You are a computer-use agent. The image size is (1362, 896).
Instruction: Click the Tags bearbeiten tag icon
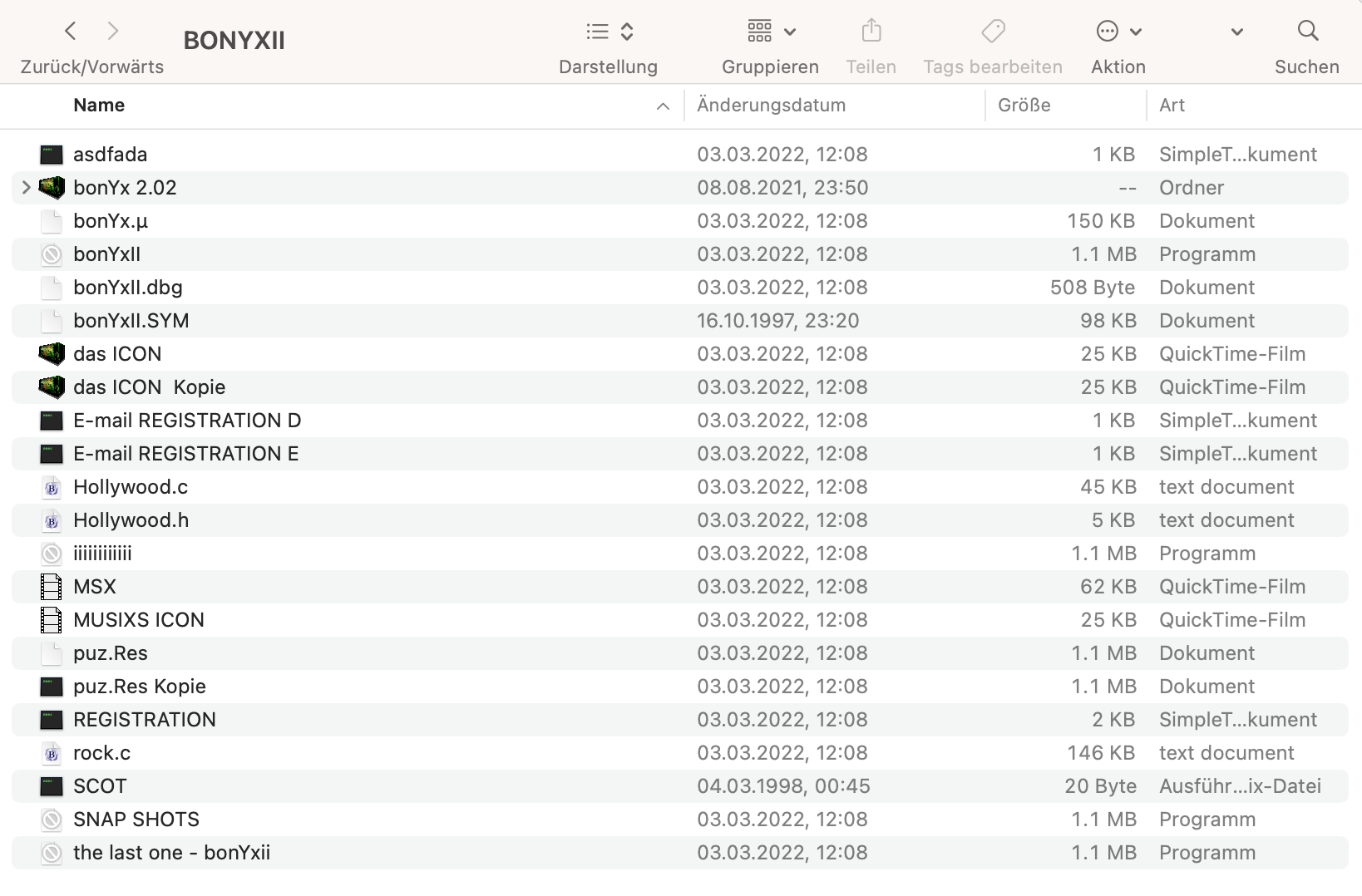pyautogui.click(x=992, y=32)
